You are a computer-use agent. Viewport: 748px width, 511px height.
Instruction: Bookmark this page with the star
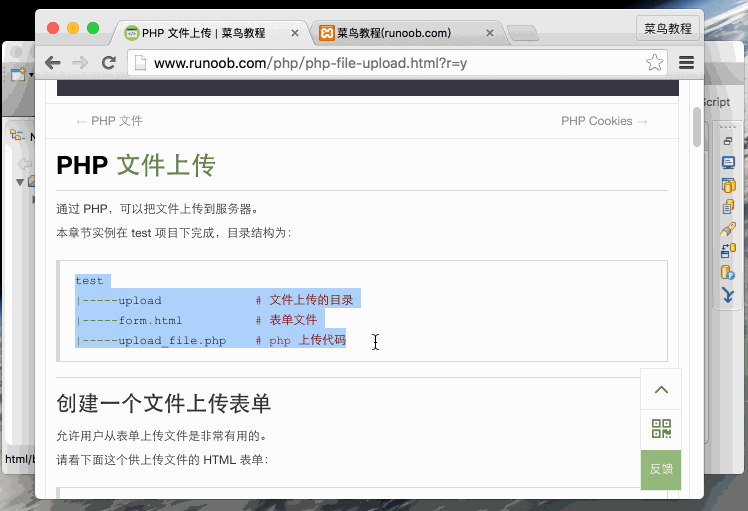[654, 63]
